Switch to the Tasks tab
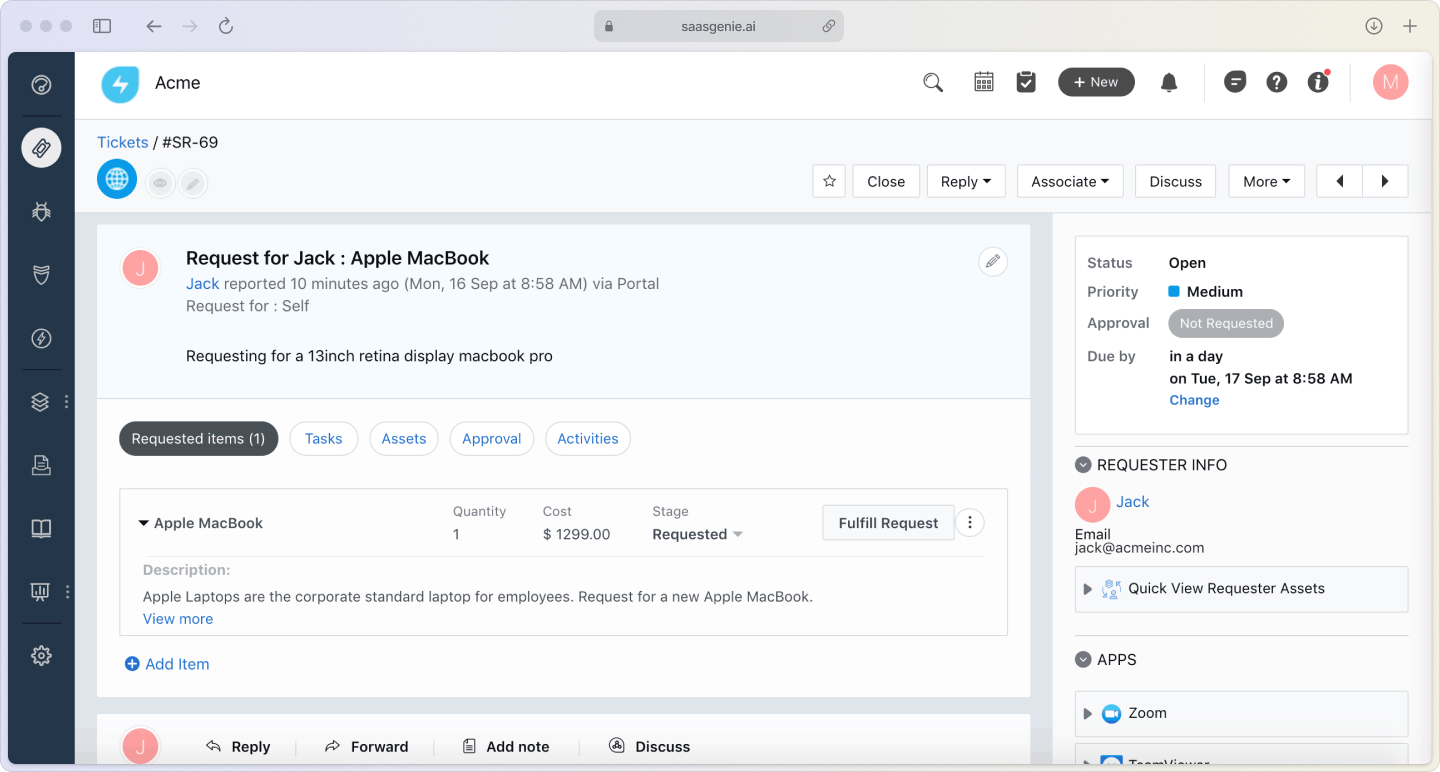This screenshot has height=772, width=1440. (x=324, y=438)
